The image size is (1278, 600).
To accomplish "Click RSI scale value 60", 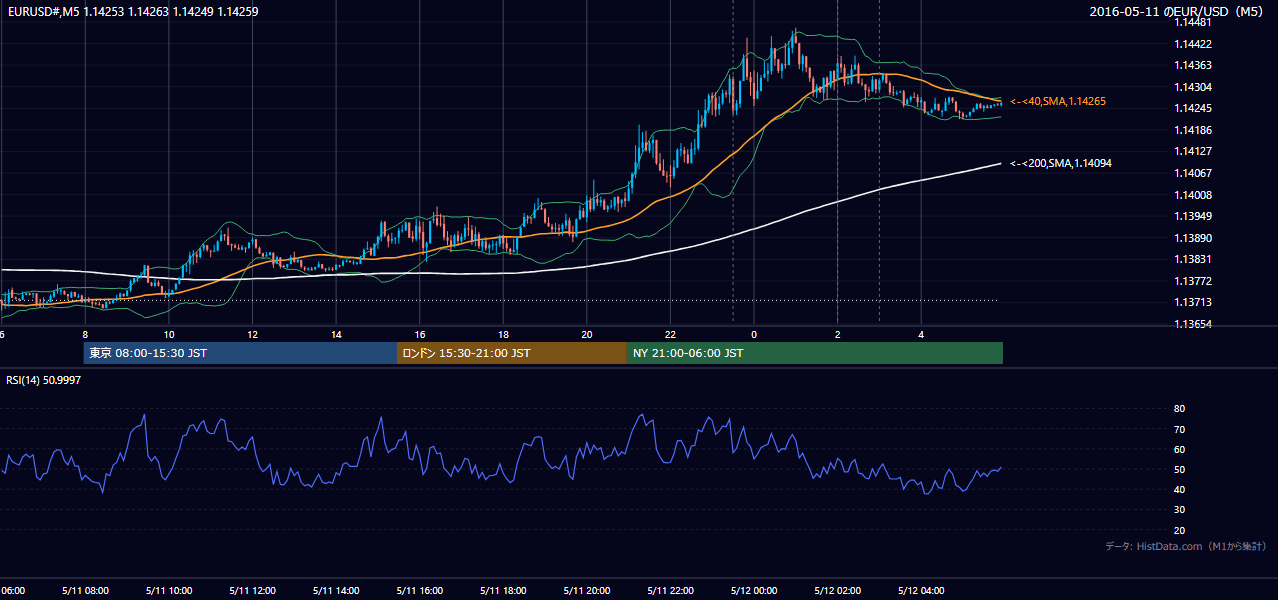I will coord(1179,449).
